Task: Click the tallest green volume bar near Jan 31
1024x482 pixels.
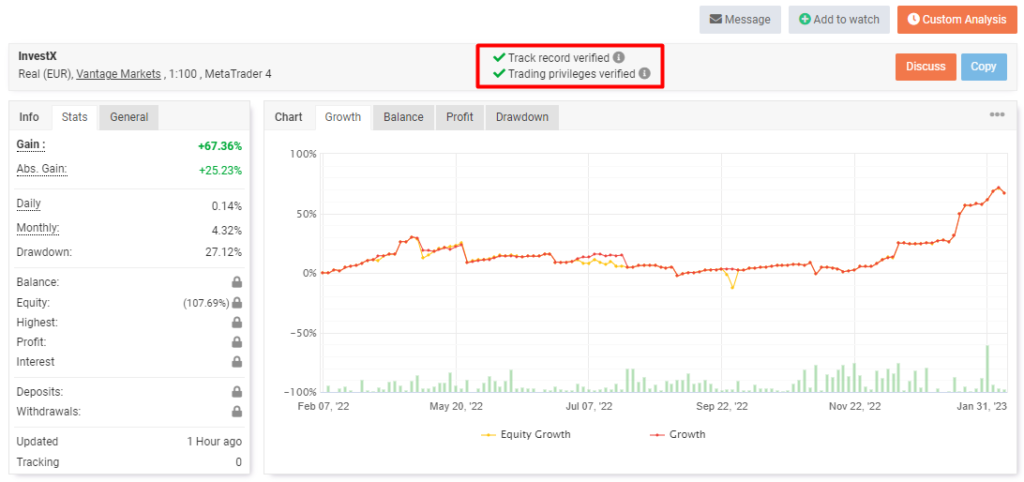Action: click(x=988, y=368)
